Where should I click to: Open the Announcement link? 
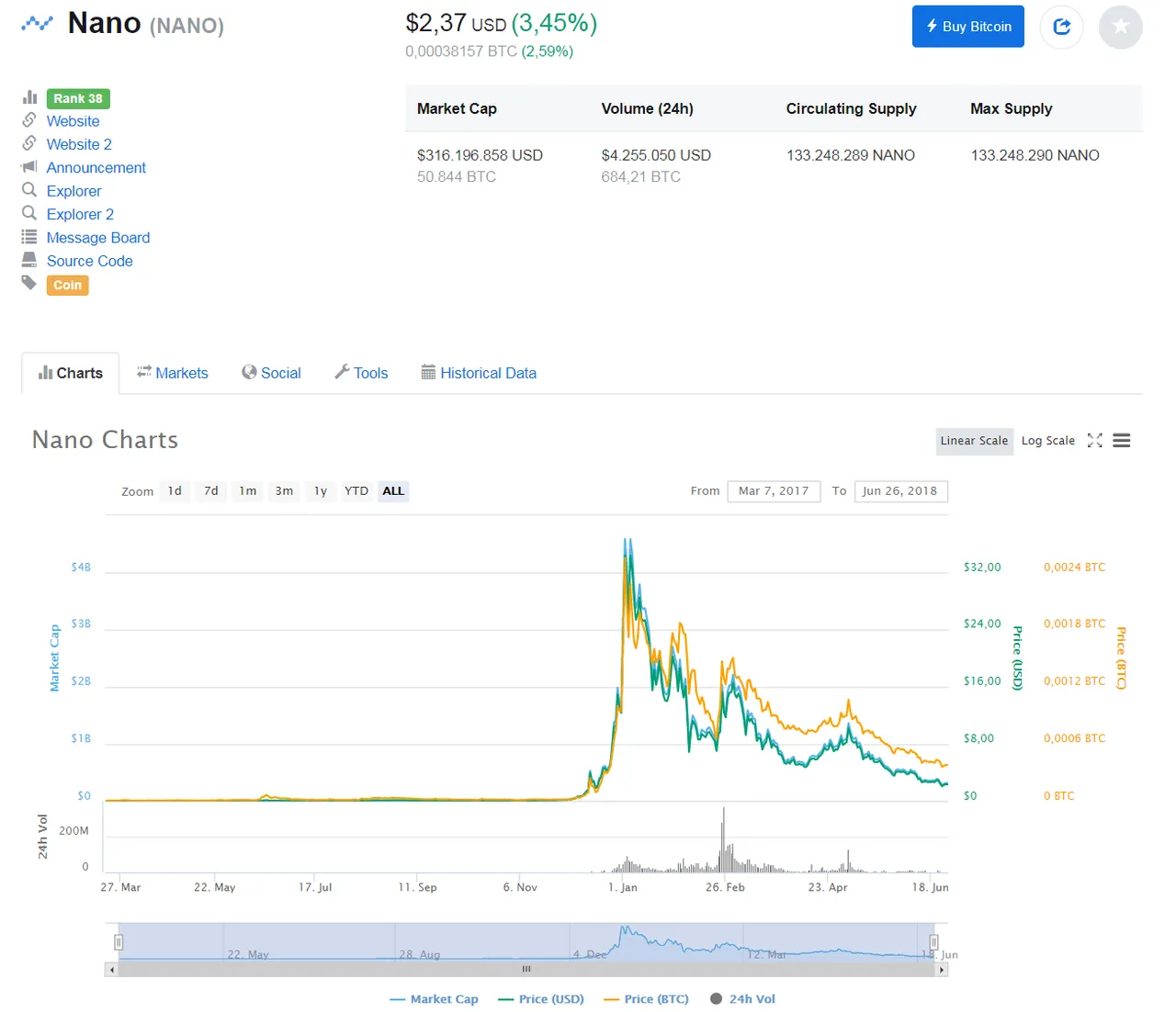96,167
